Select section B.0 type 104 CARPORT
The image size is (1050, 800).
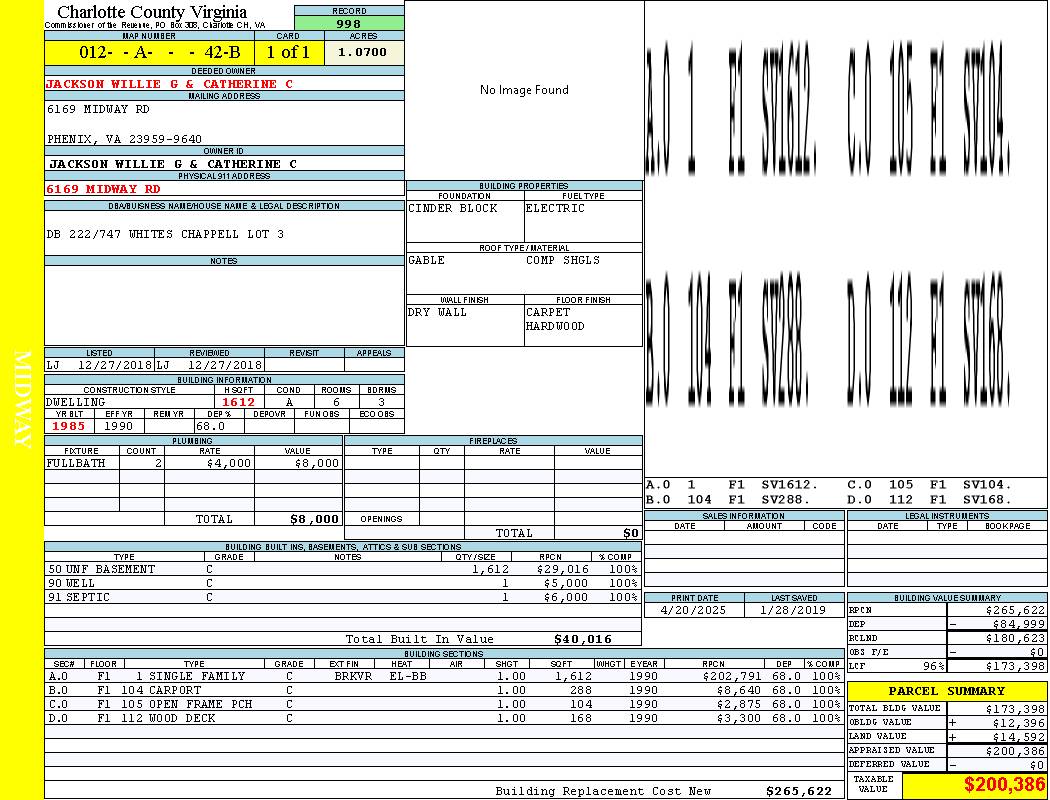click(x=161, y=690)
